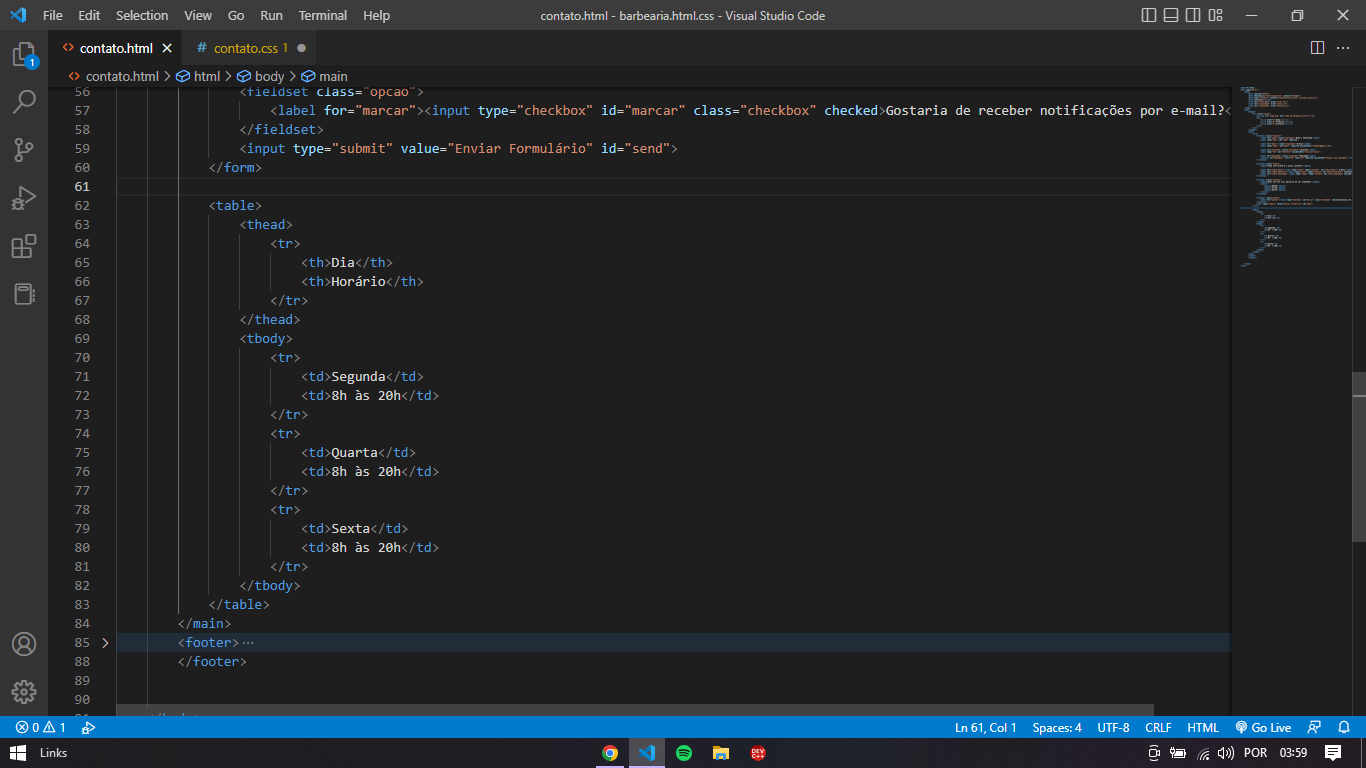1366x768 pixels.
Task: Open the File menu
Action: [53, 15]
